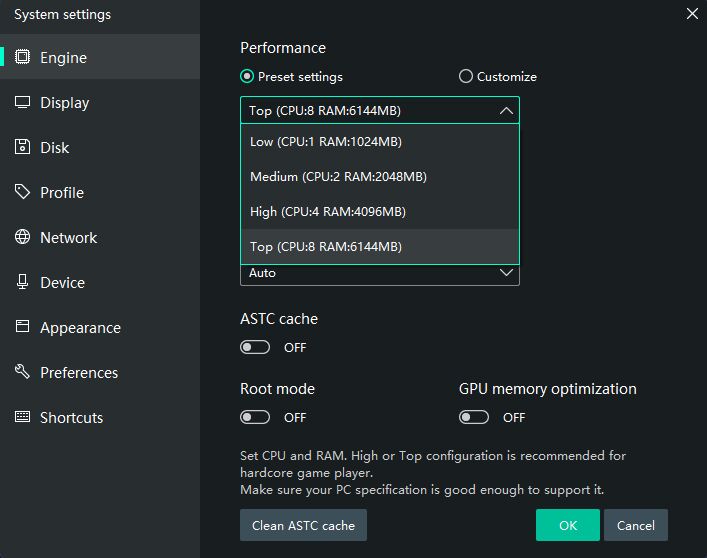Click the Engine chip icon in sidebar
The image size is (707, 558).
point(22,57)
